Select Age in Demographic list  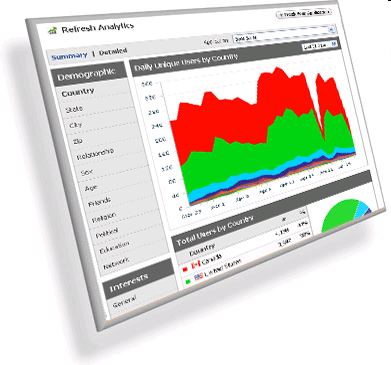(90, 188)
